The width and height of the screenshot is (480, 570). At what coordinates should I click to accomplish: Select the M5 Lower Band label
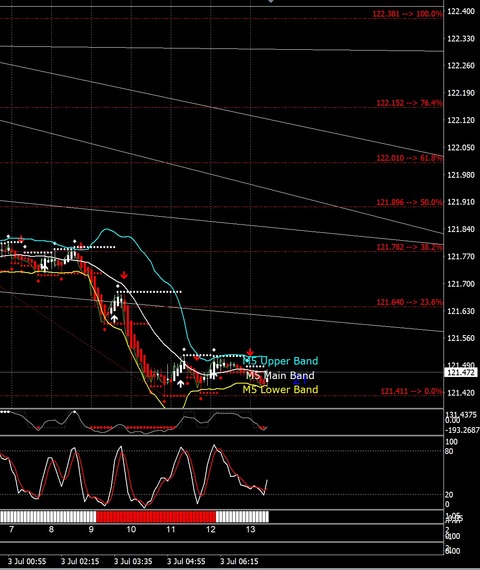click(x=280, y=389)
